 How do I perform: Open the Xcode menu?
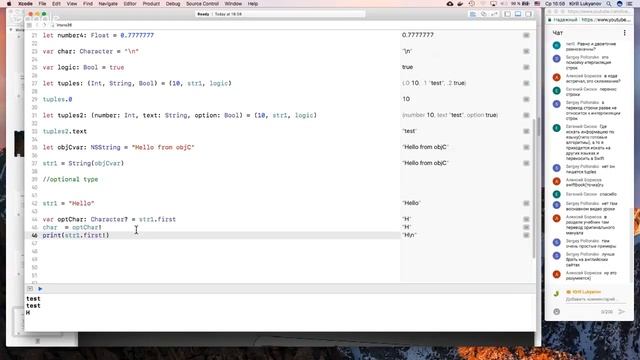(x=25, y=4)
